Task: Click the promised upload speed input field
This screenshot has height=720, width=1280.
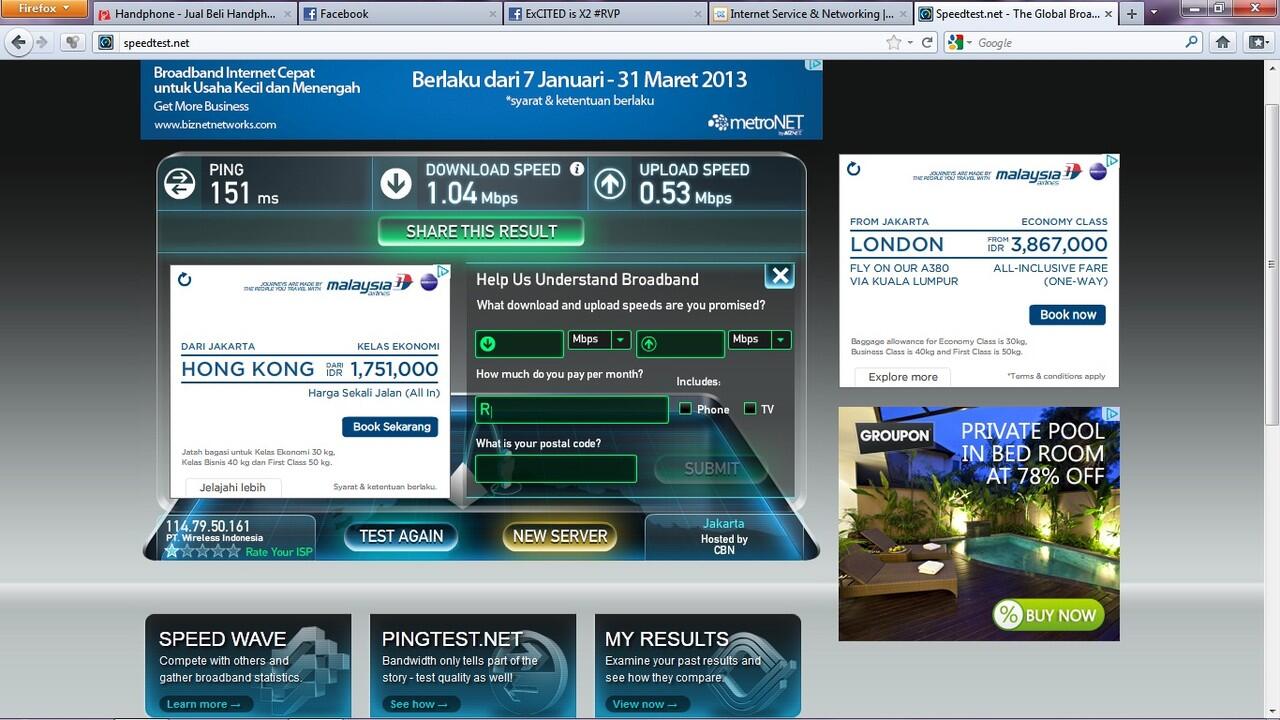Action: (680, 343)
